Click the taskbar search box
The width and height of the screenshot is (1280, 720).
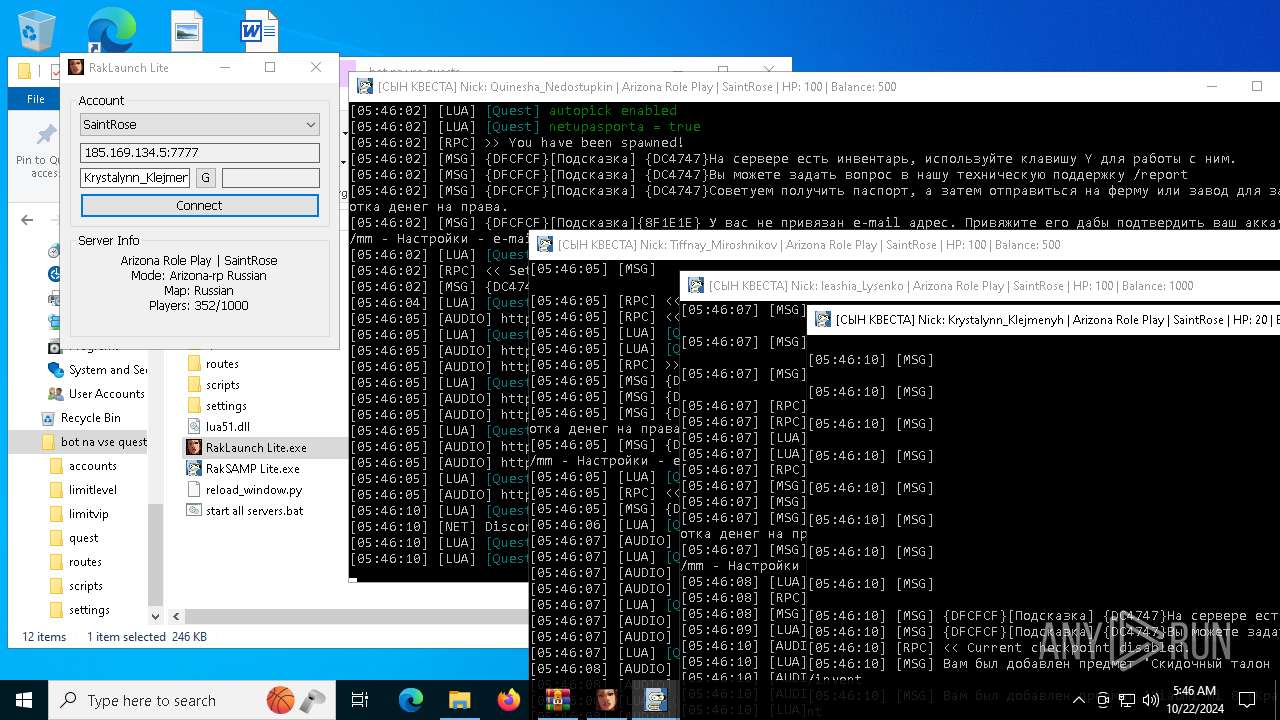coord(193,700)
